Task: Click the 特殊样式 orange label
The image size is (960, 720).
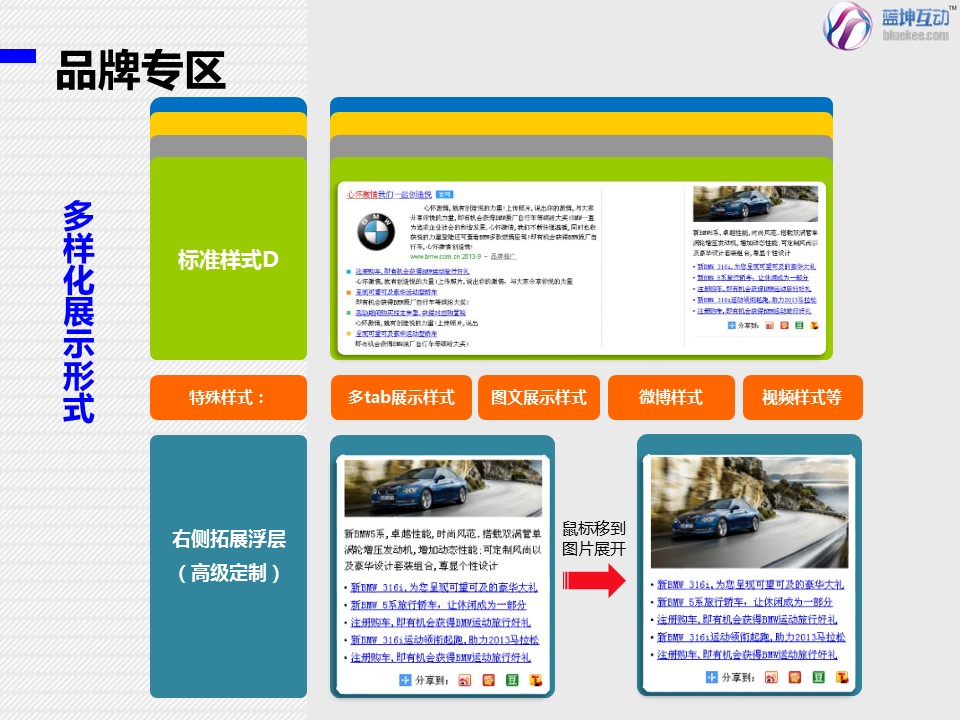Action: pos(228,398)
